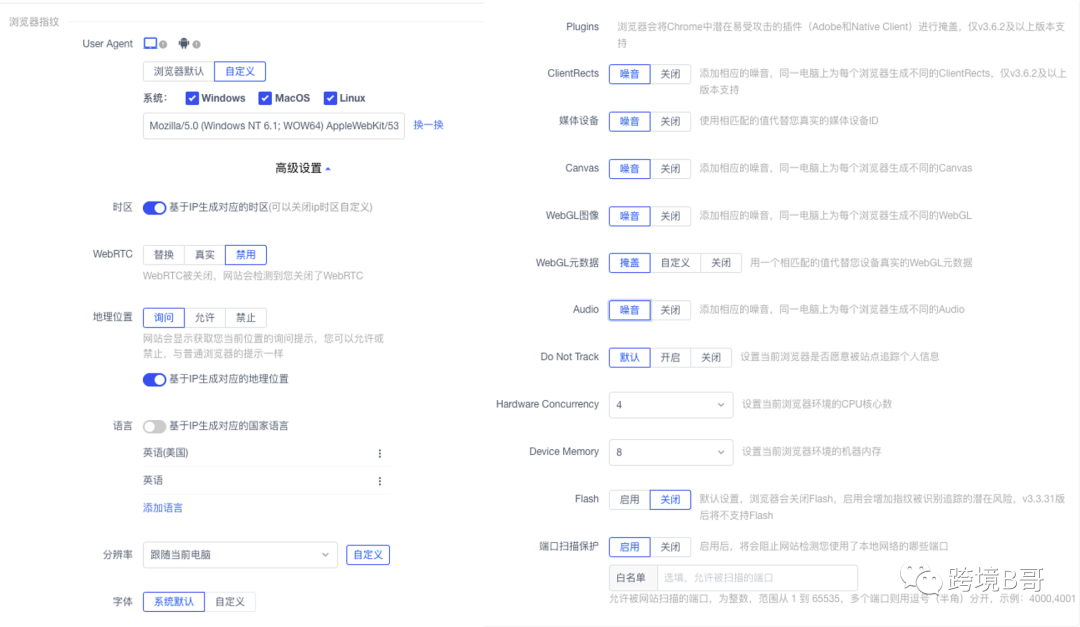
Task: Set WebRTC to 禁用
Action: 246,255
